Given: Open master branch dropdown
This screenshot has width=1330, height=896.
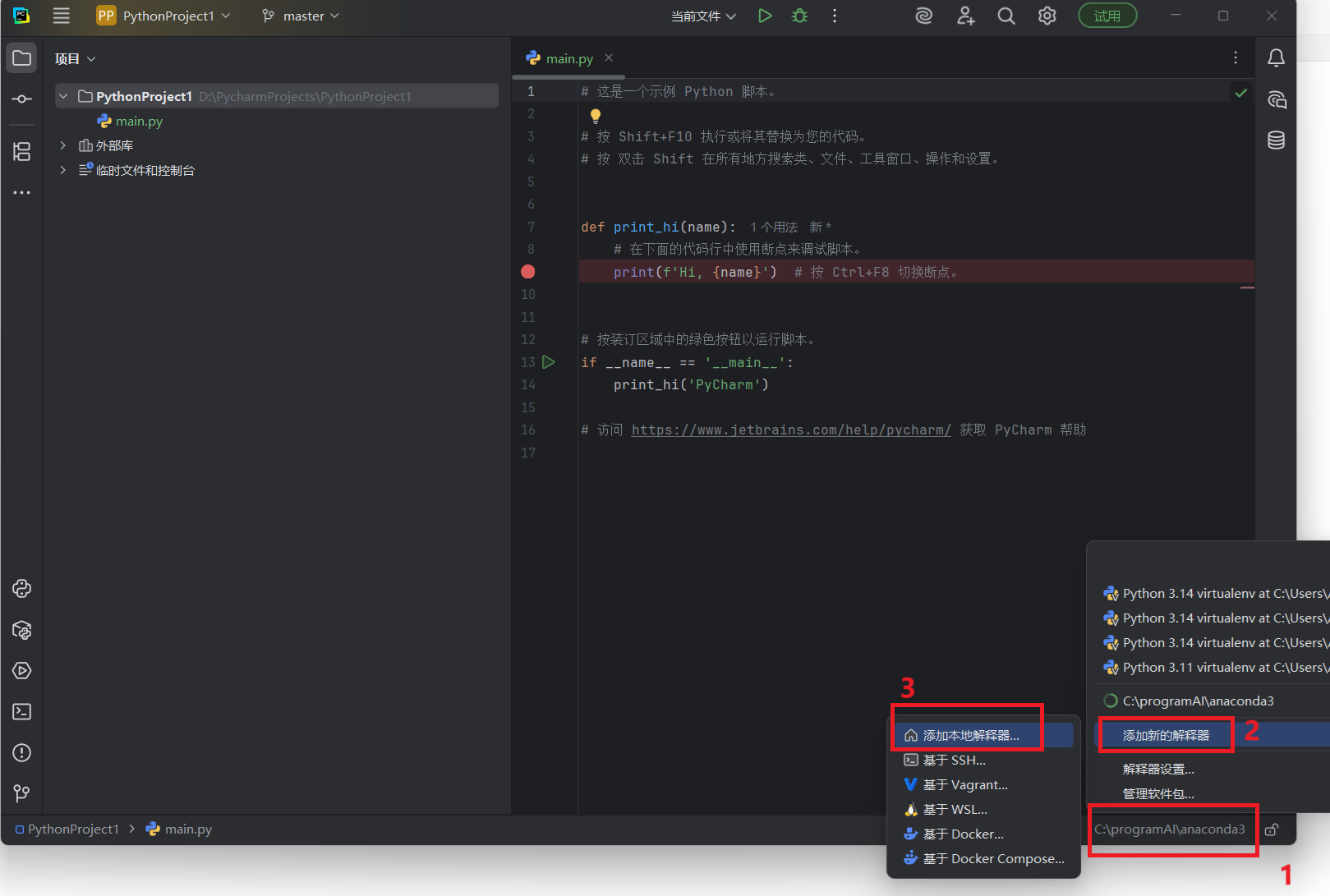Looking at the screenshot, I should click(x=301, y=16).
